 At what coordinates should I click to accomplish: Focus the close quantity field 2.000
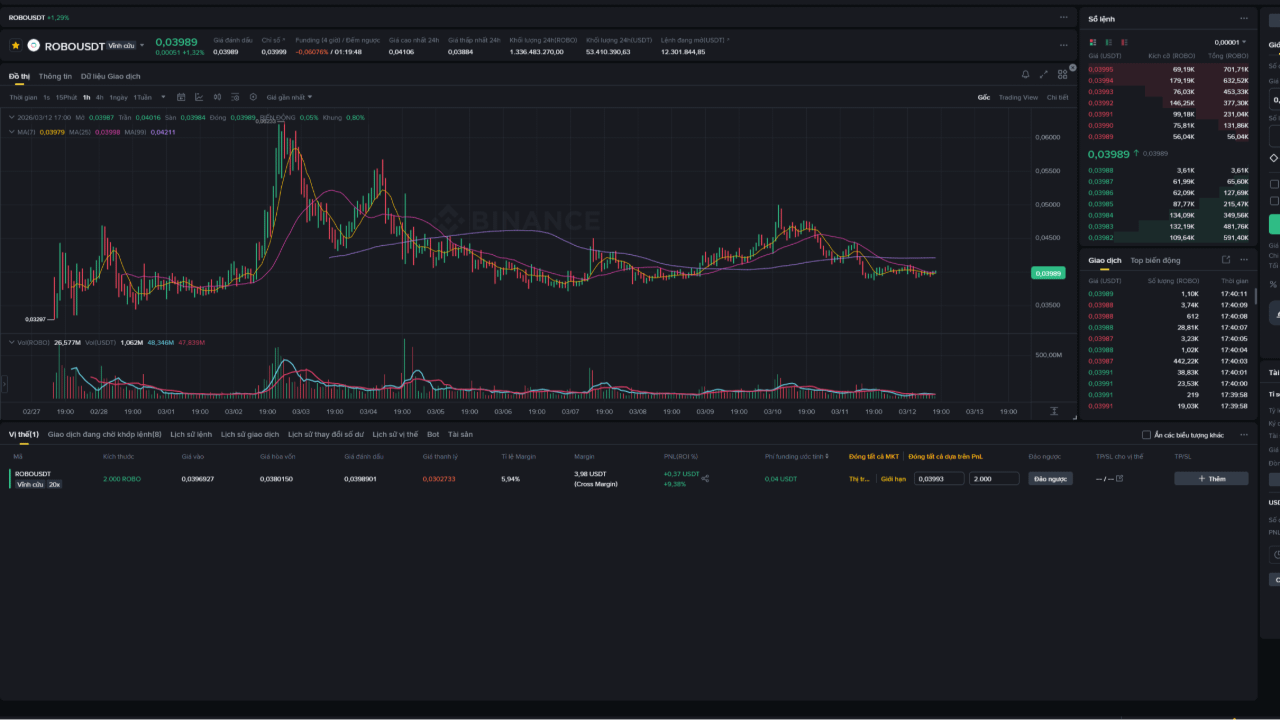(x=994, y=479)
